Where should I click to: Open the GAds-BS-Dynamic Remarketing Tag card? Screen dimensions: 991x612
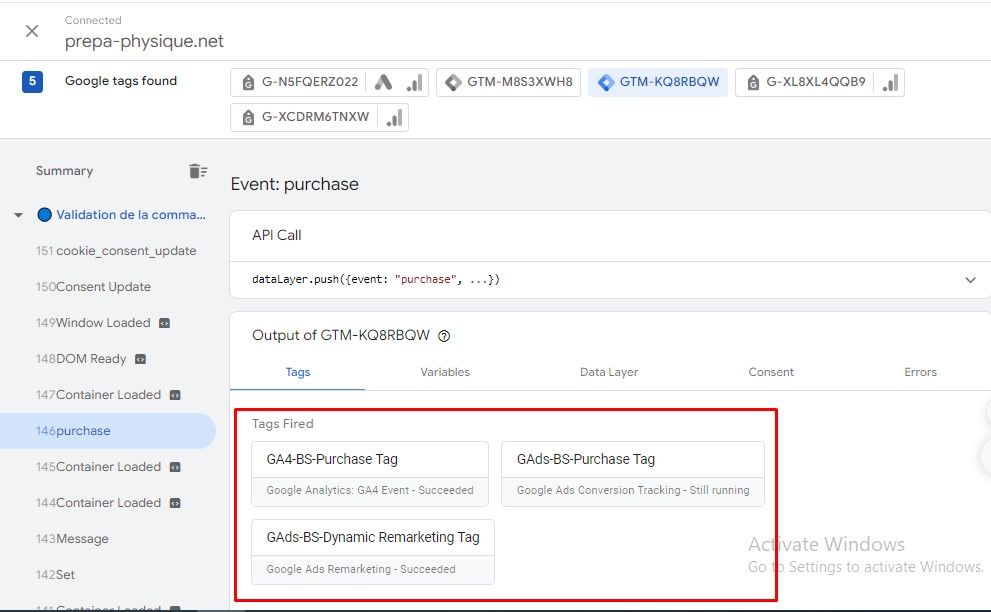[x=373, y=552]
